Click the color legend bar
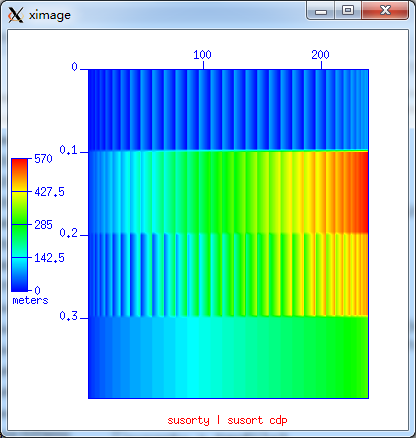Viewport: 416px width, 438px height. (x=19, y=225)
